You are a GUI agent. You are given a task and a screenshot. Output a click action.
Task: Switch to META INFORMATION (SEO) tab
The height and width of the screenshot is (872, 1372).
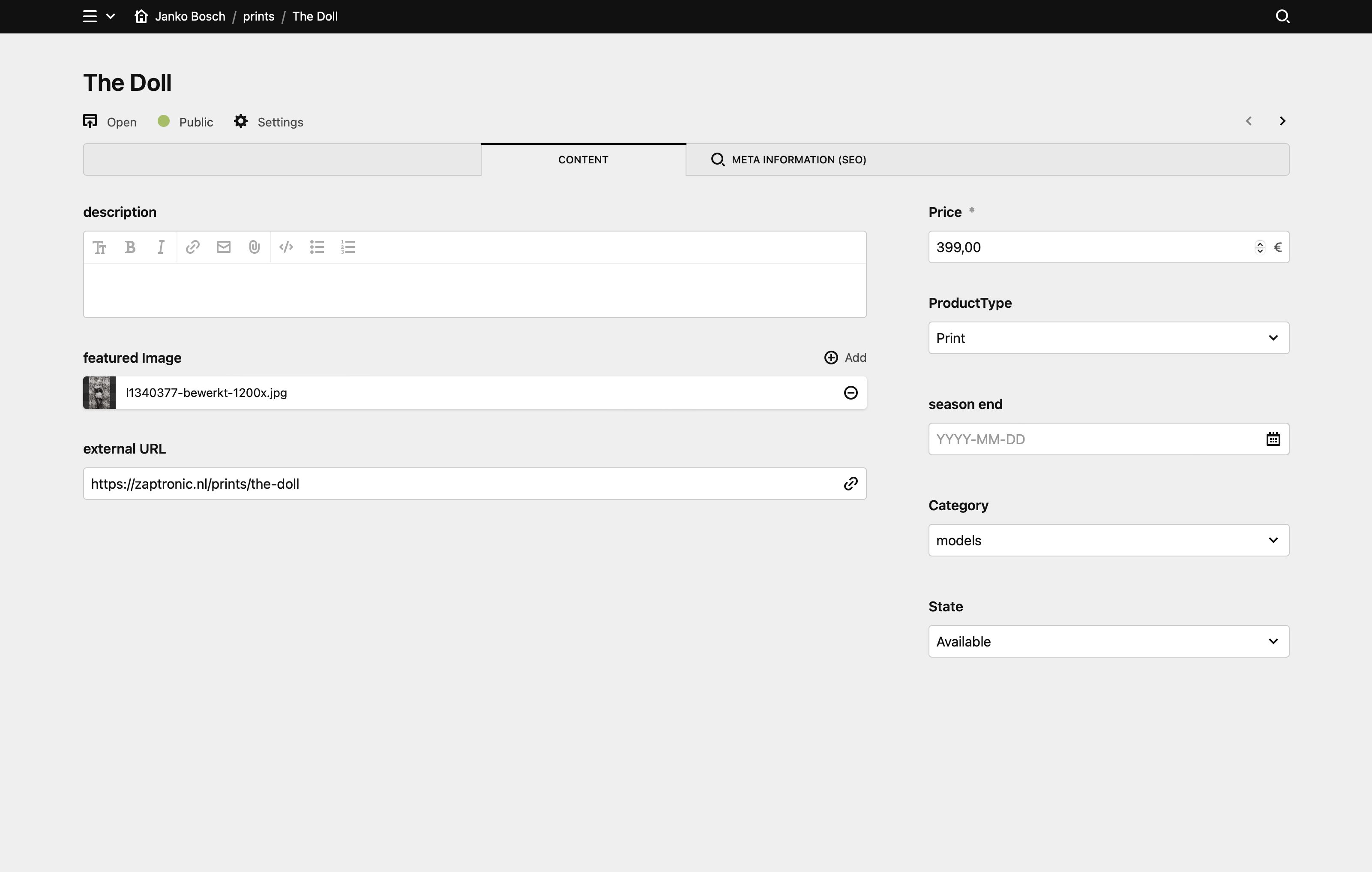[x=788, y=159]
